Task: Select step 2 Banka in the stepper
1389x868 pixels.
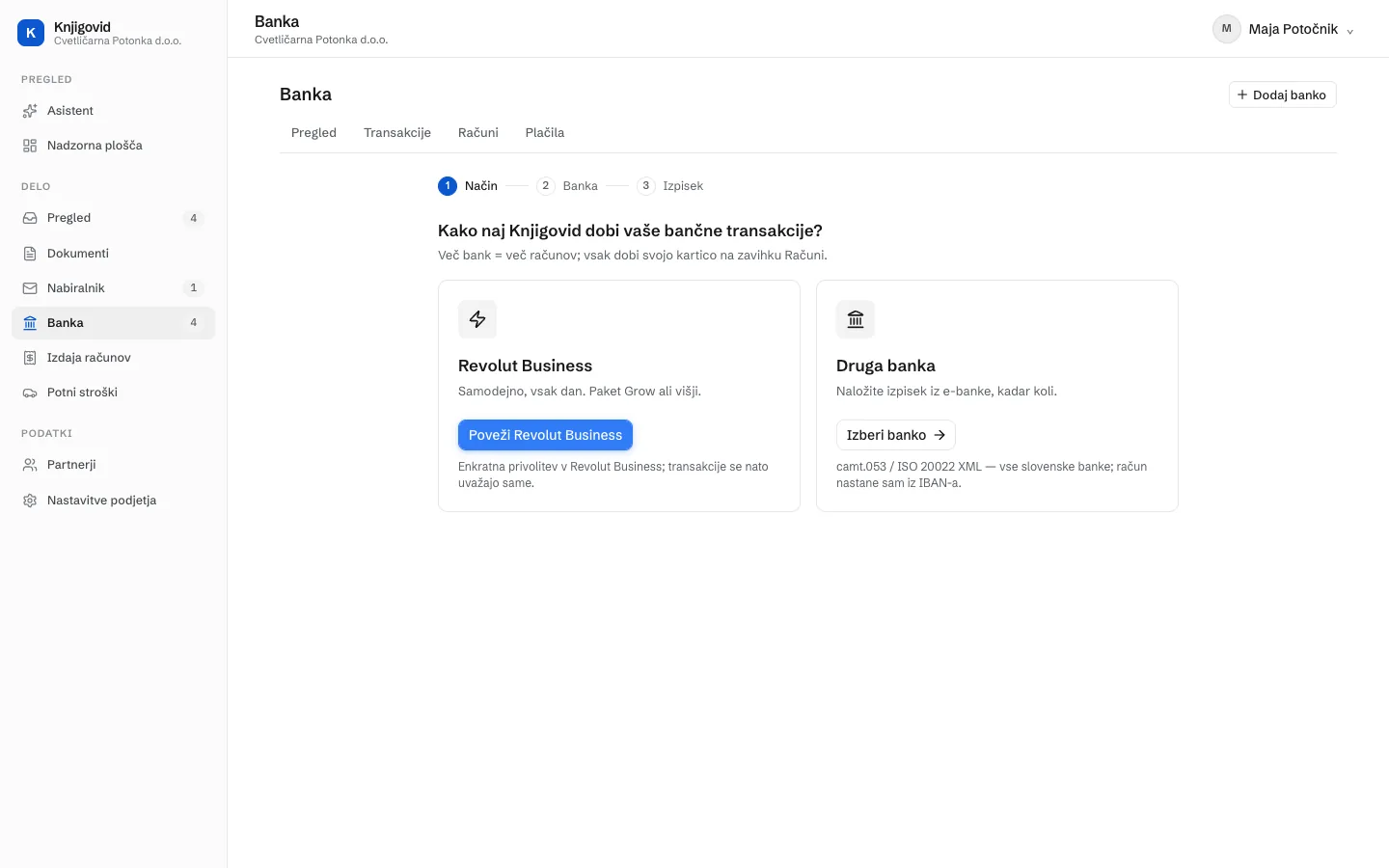Action: point(567,186)
